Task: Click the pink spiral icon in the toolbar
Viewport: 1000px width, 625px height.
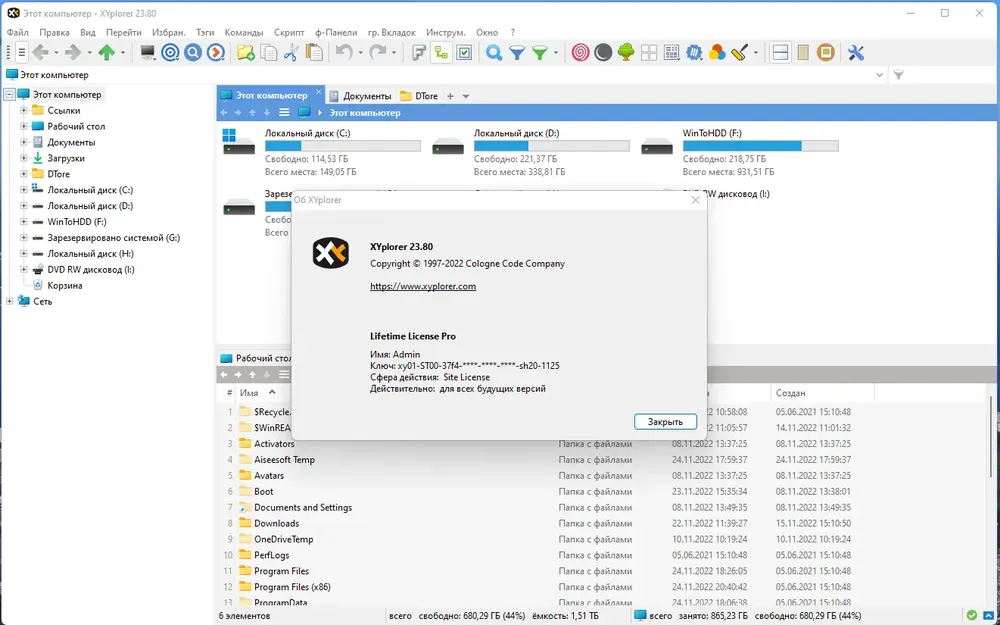Action: click(x=581, y=53)
